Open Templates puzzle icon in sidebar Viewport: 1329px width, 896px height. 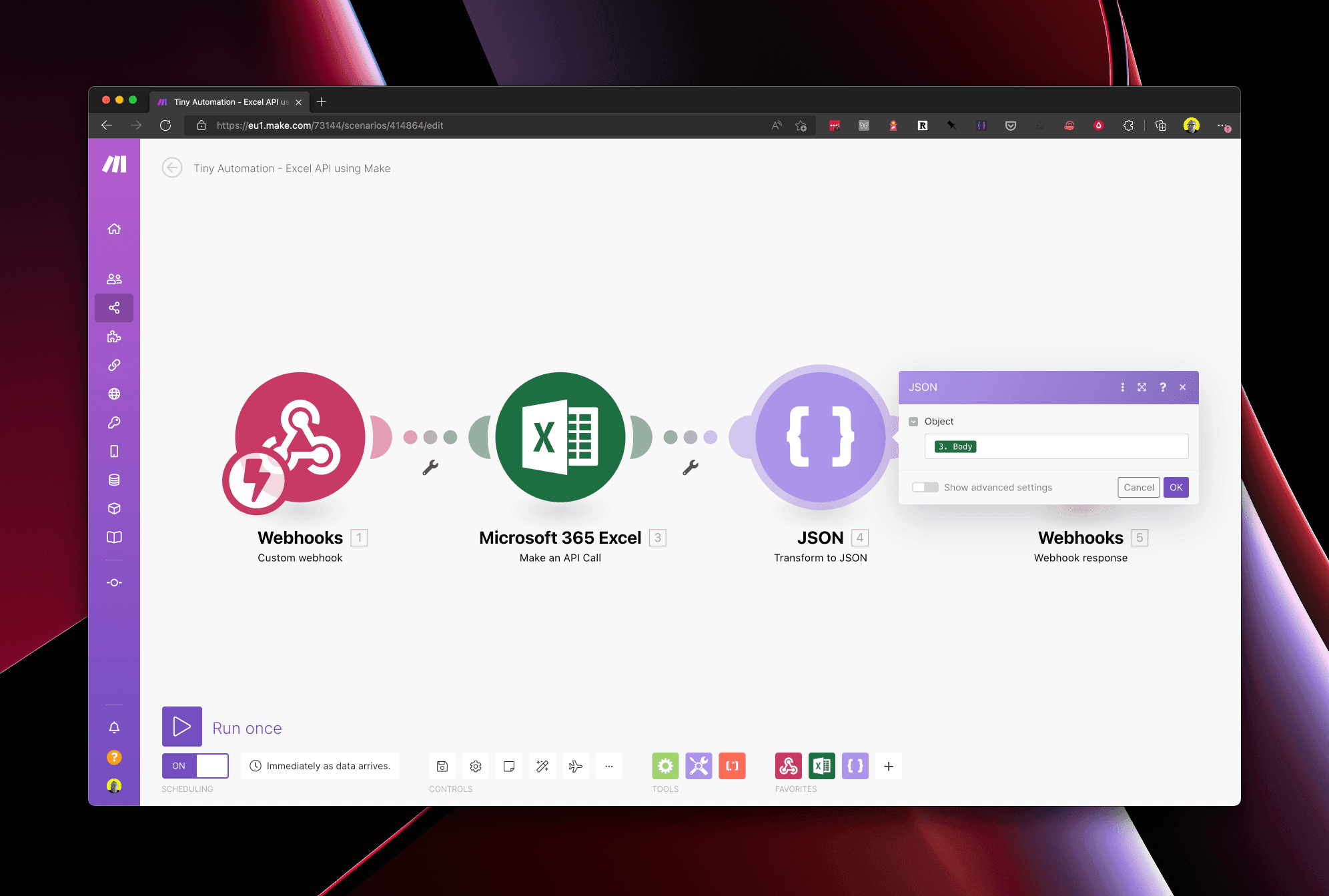click(x=114, y=336)
